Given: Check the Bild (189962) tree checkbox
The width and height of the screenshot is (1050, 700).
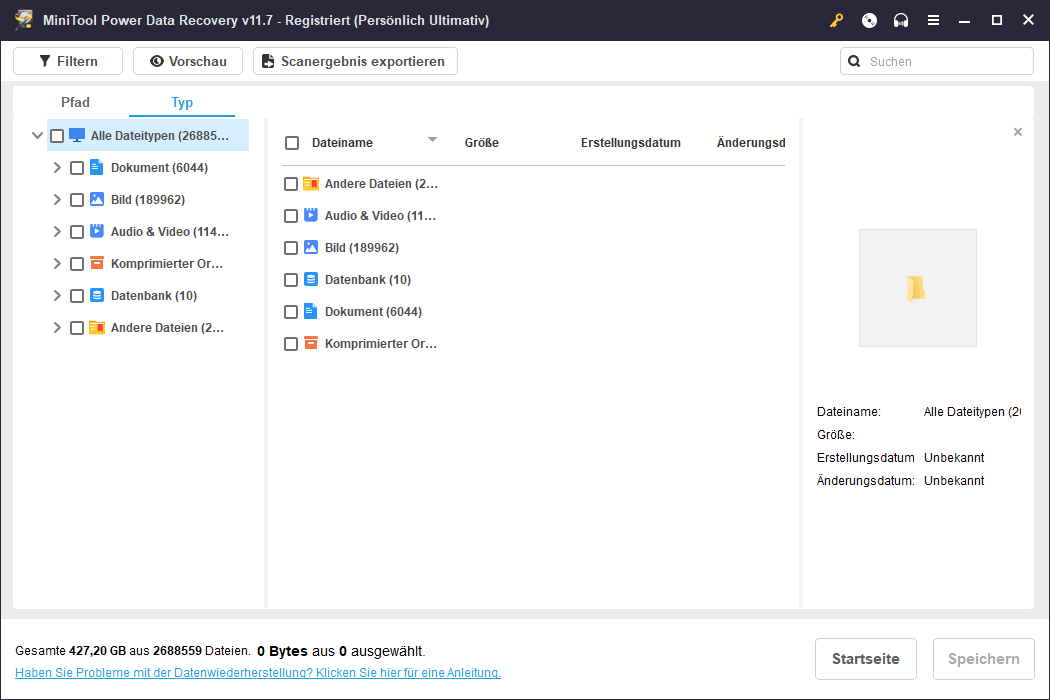Looking at the screenshot, I should 77,200.
